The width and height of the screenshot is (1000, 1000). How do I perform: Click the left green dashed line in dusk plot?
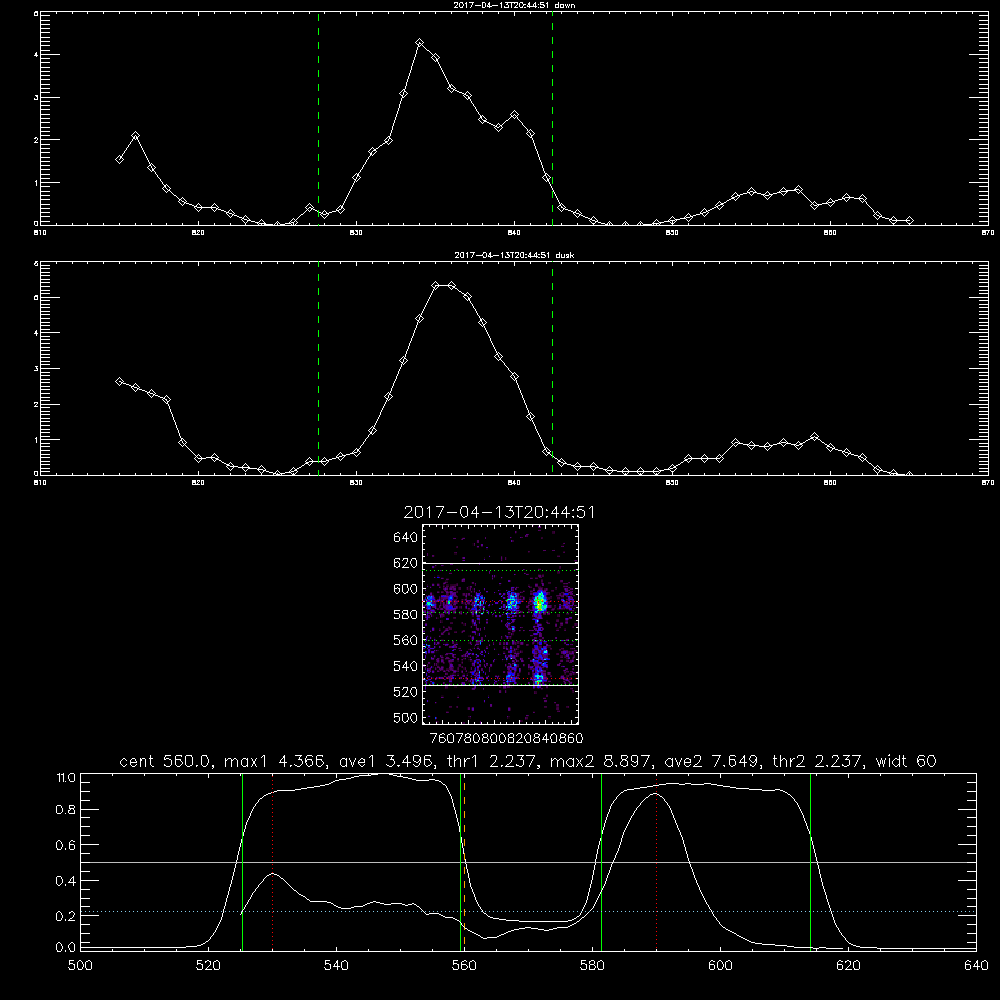(318, 369)
